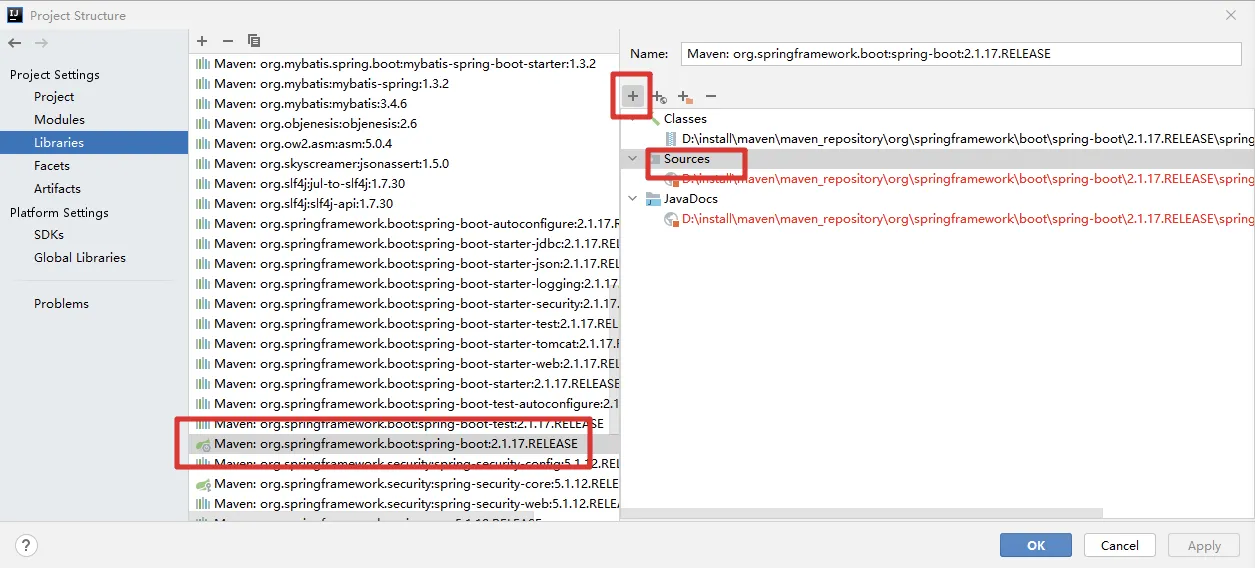Go forward with the right arrow
Screen dimensions: 1255x568
click(41, 43)
